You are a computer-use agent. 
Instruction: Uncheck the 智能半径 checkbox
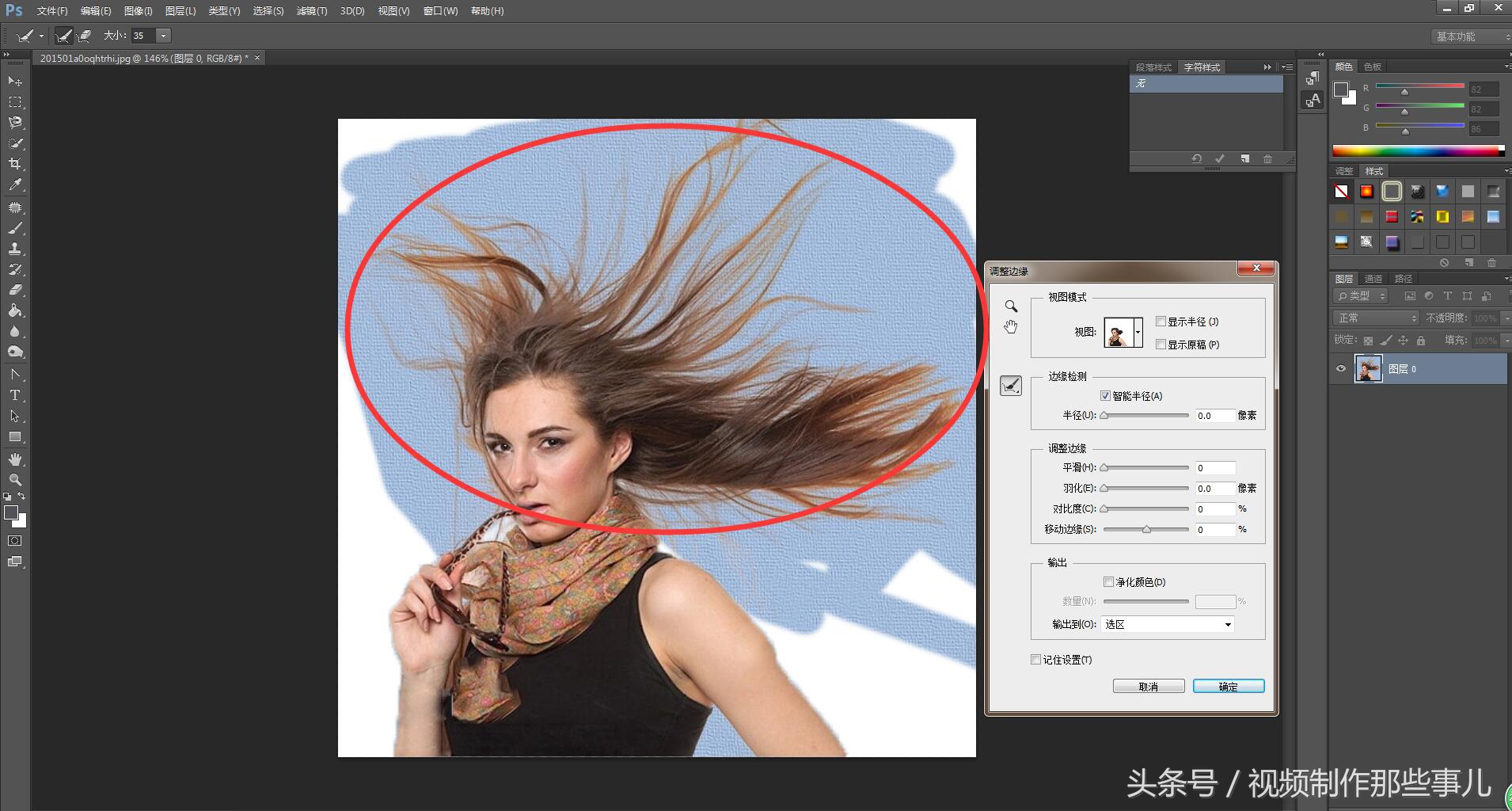(1105, 396)
